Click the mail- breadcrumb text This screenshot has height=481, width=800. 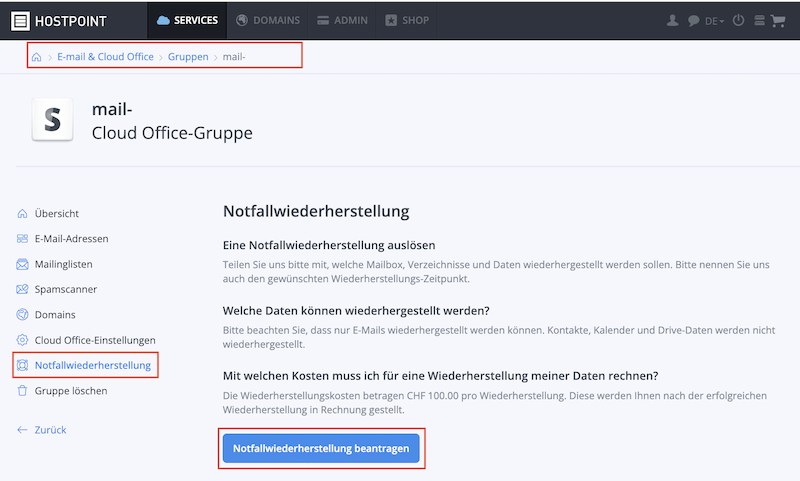[x=234, y=57]
